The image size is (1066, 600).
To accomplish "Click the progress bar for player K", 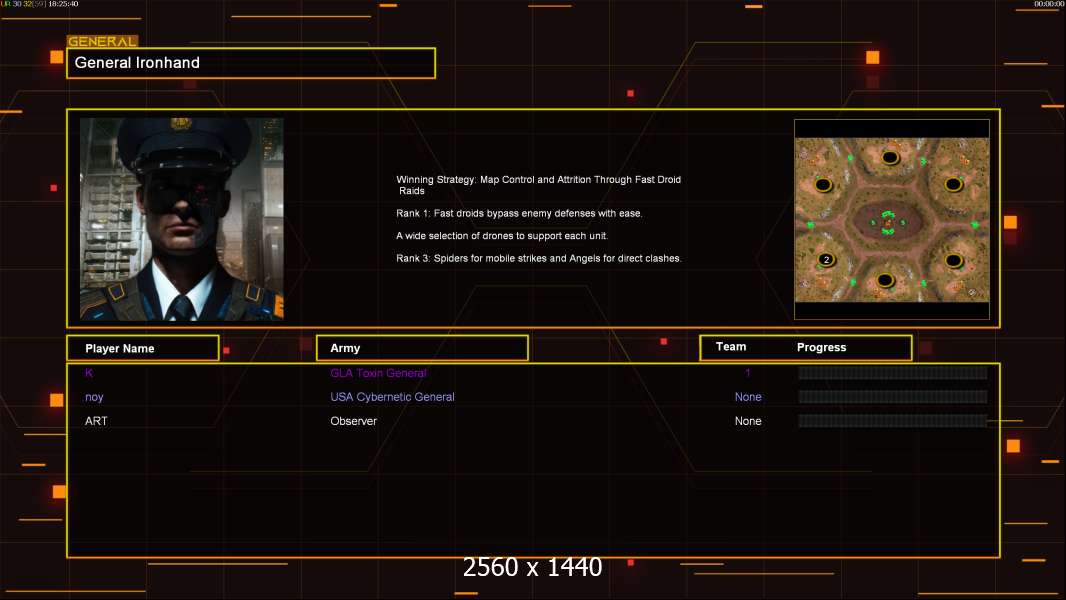I will click(893, 372).
